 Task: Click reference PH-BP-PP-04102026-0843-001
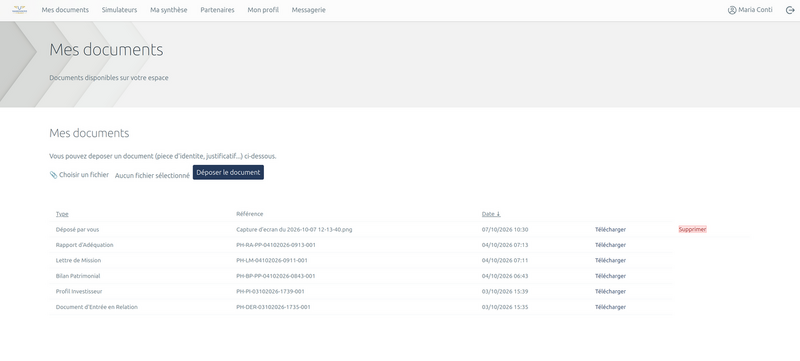click(276, 276)
